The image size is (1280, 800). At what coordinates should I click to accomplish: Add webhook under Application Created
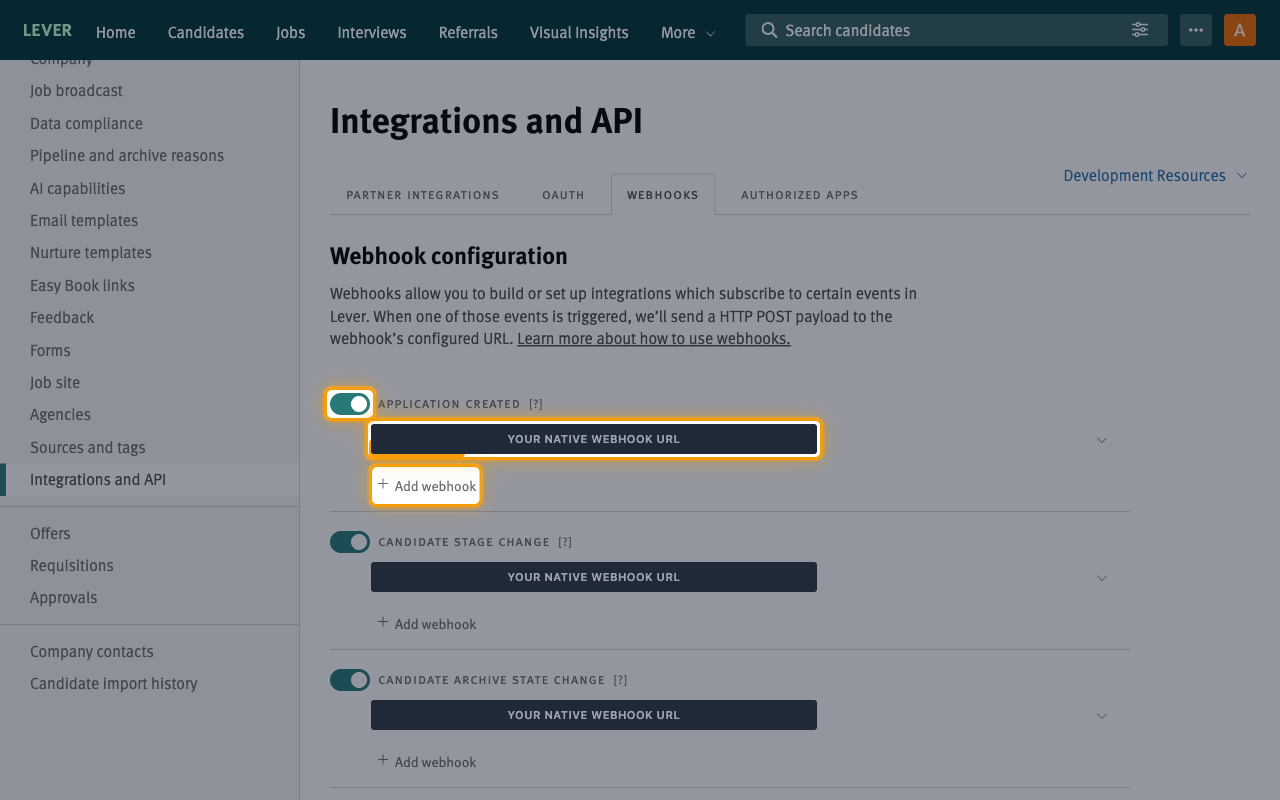pyautogui.click(x=426, y=486)
